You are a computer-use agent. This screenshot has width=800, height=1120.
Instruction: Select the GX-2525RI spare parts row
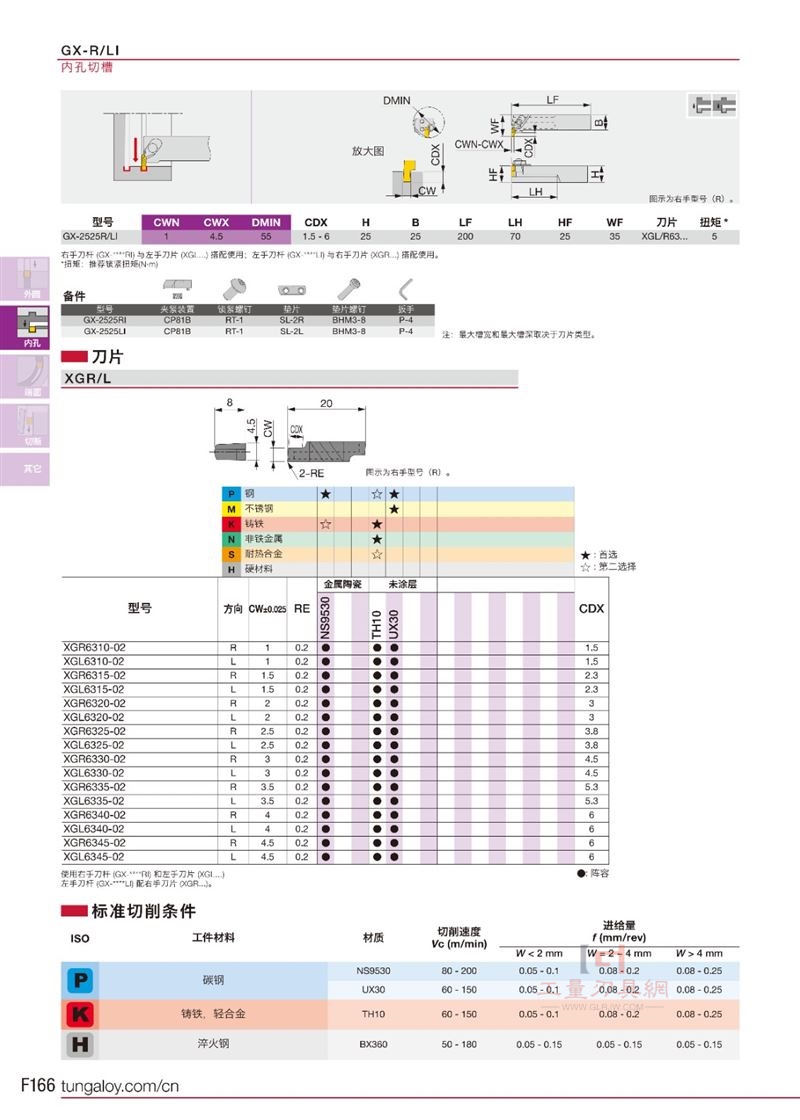(247, 321)
